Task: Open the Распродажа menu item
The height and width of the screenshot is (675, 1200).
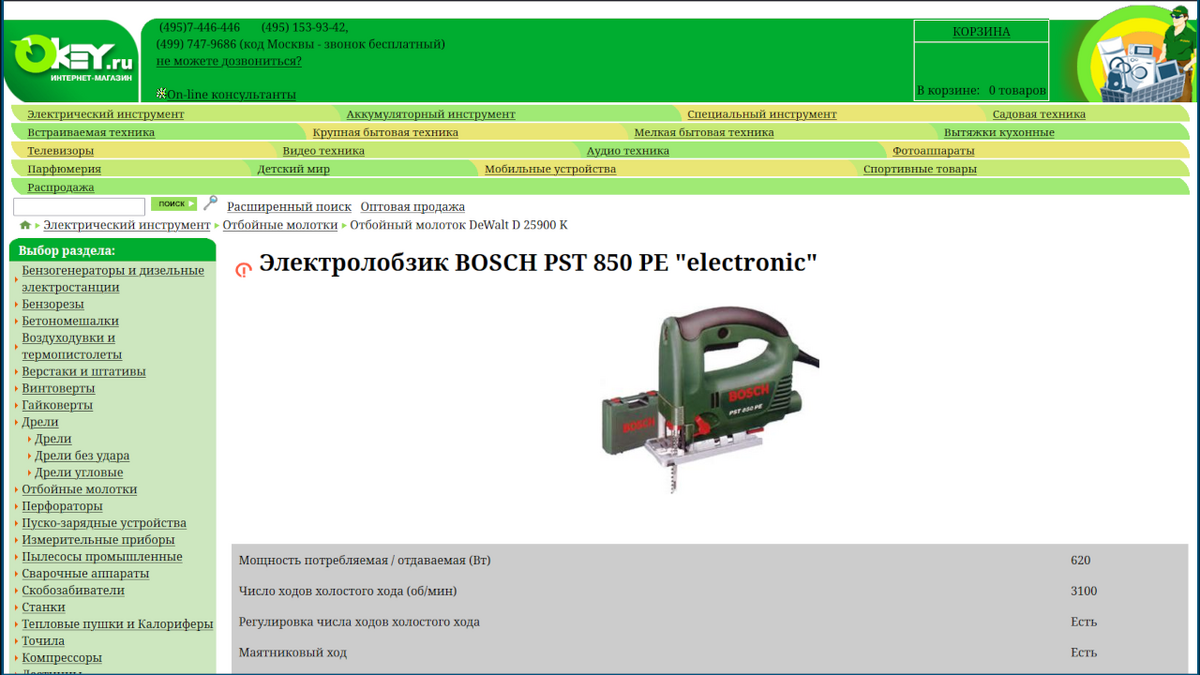Action: (60, 187)
